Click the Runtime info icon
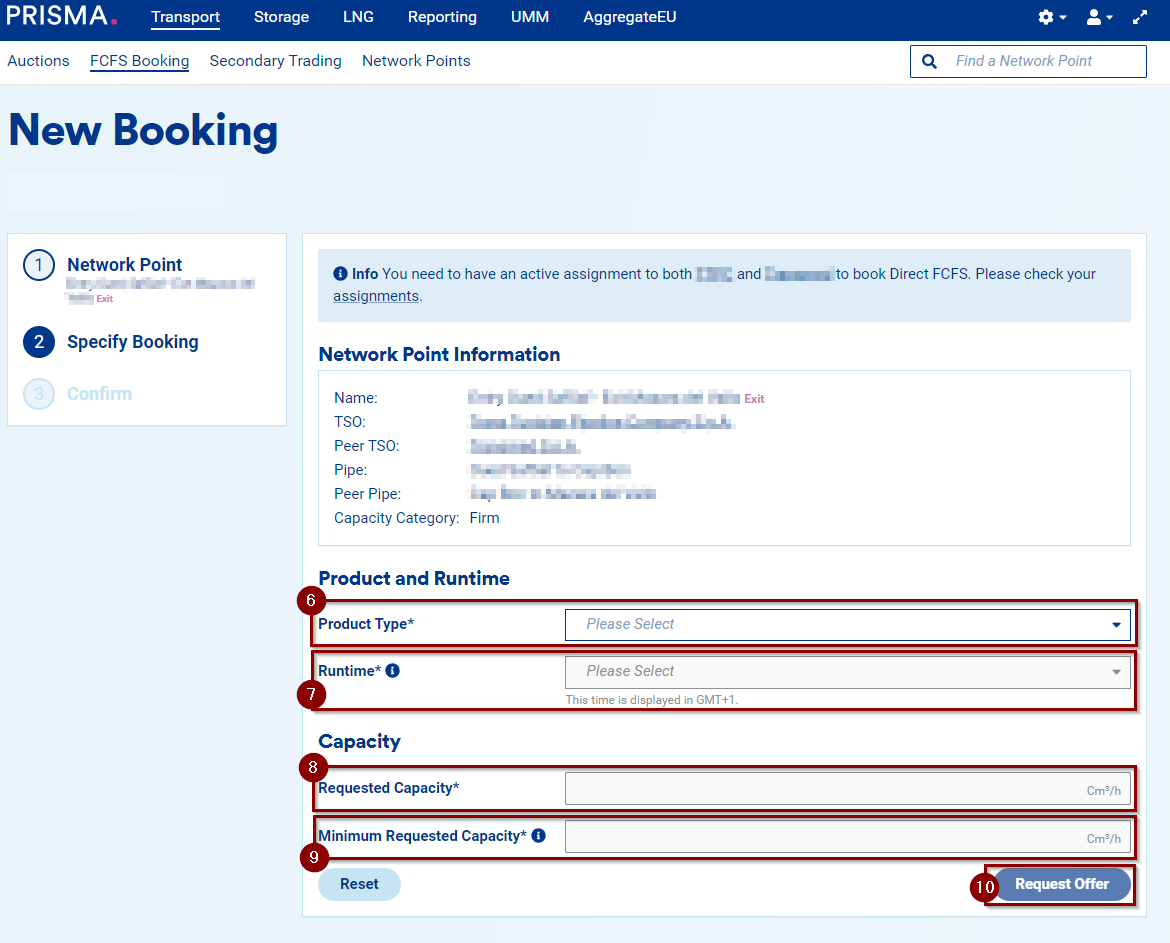Screen dimensions: 1170x943 392,671
